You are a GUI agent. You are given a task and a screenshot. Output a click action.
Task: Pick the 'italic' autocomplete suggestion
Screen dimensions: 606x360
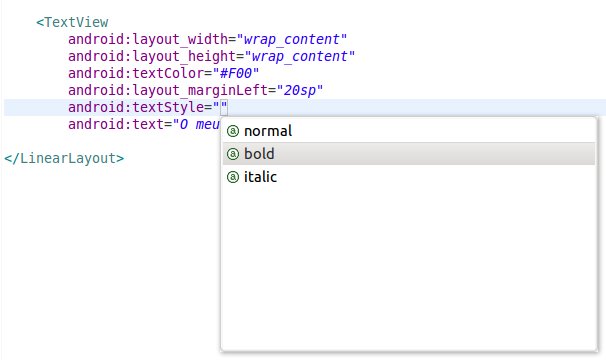[409, 177]
